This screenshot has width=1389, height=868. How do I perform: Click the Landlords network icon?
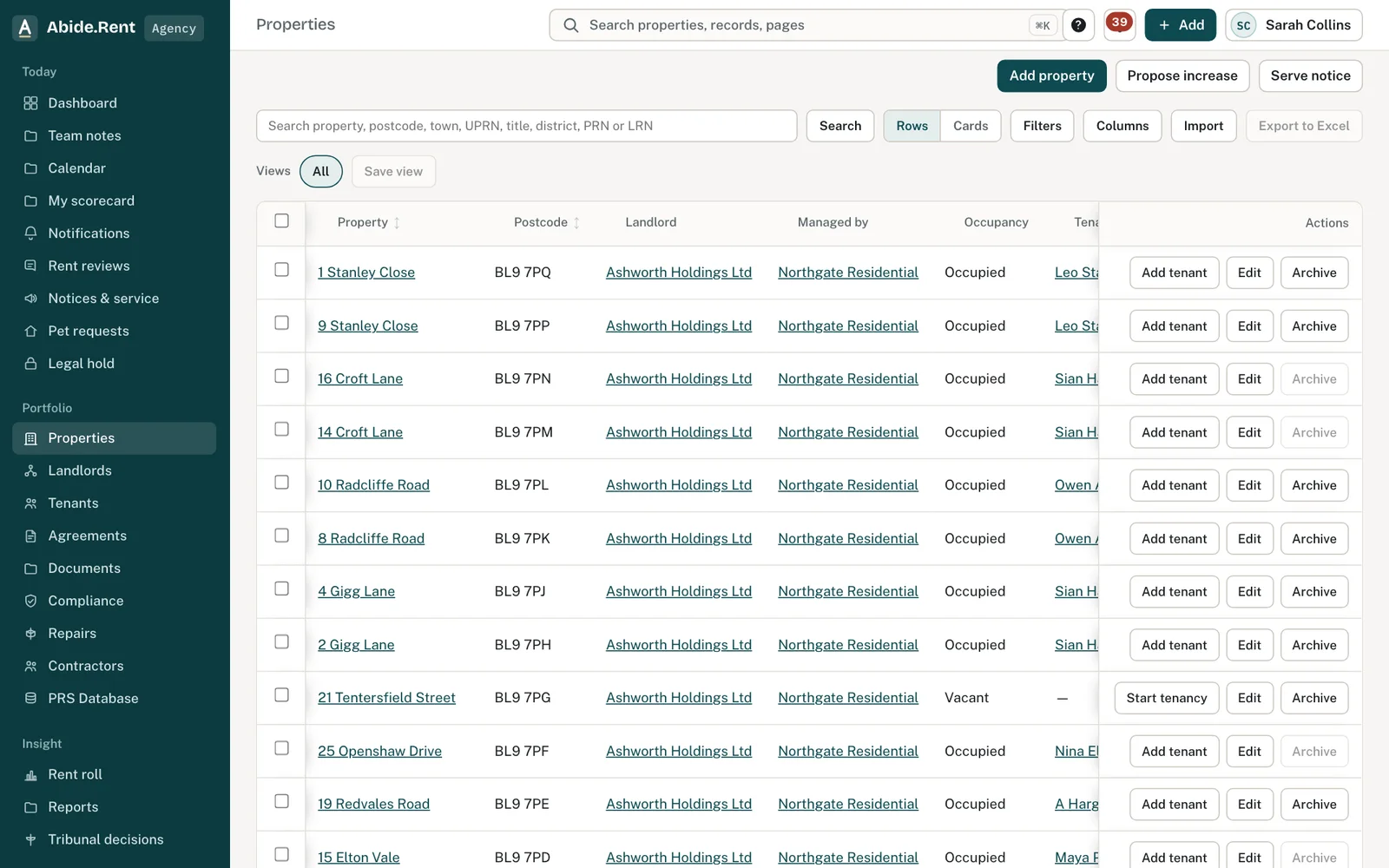30,470
